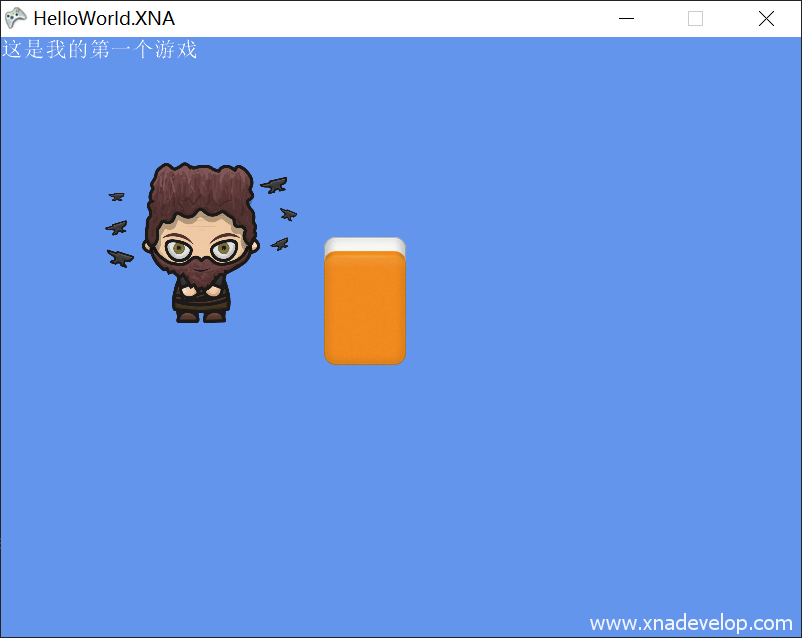The width and height of the screenshot is (802, 638).
Task: Open the www.xnadevelop.com link
Action: (x=690, y=623)
